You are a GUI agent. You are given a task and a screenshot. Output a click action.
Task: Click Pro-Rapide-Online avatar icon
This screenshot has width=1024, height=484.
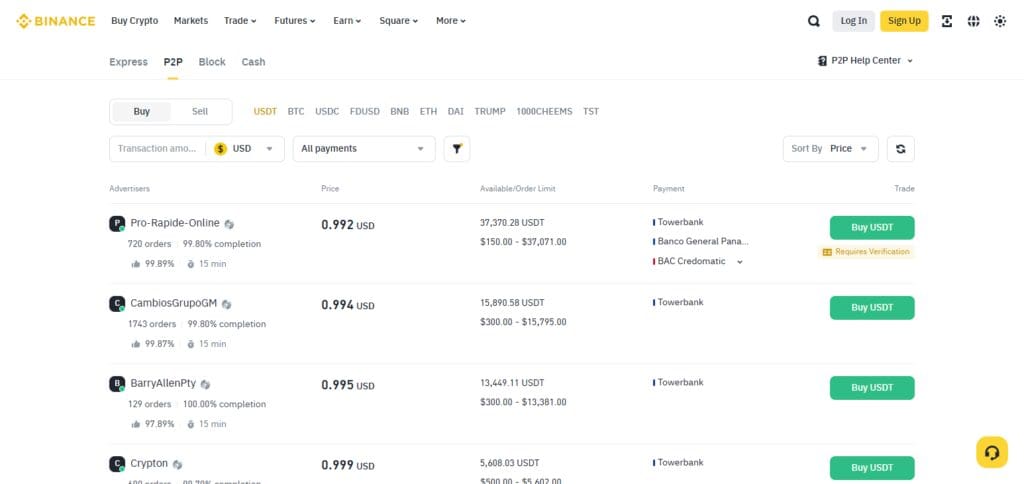117,224
